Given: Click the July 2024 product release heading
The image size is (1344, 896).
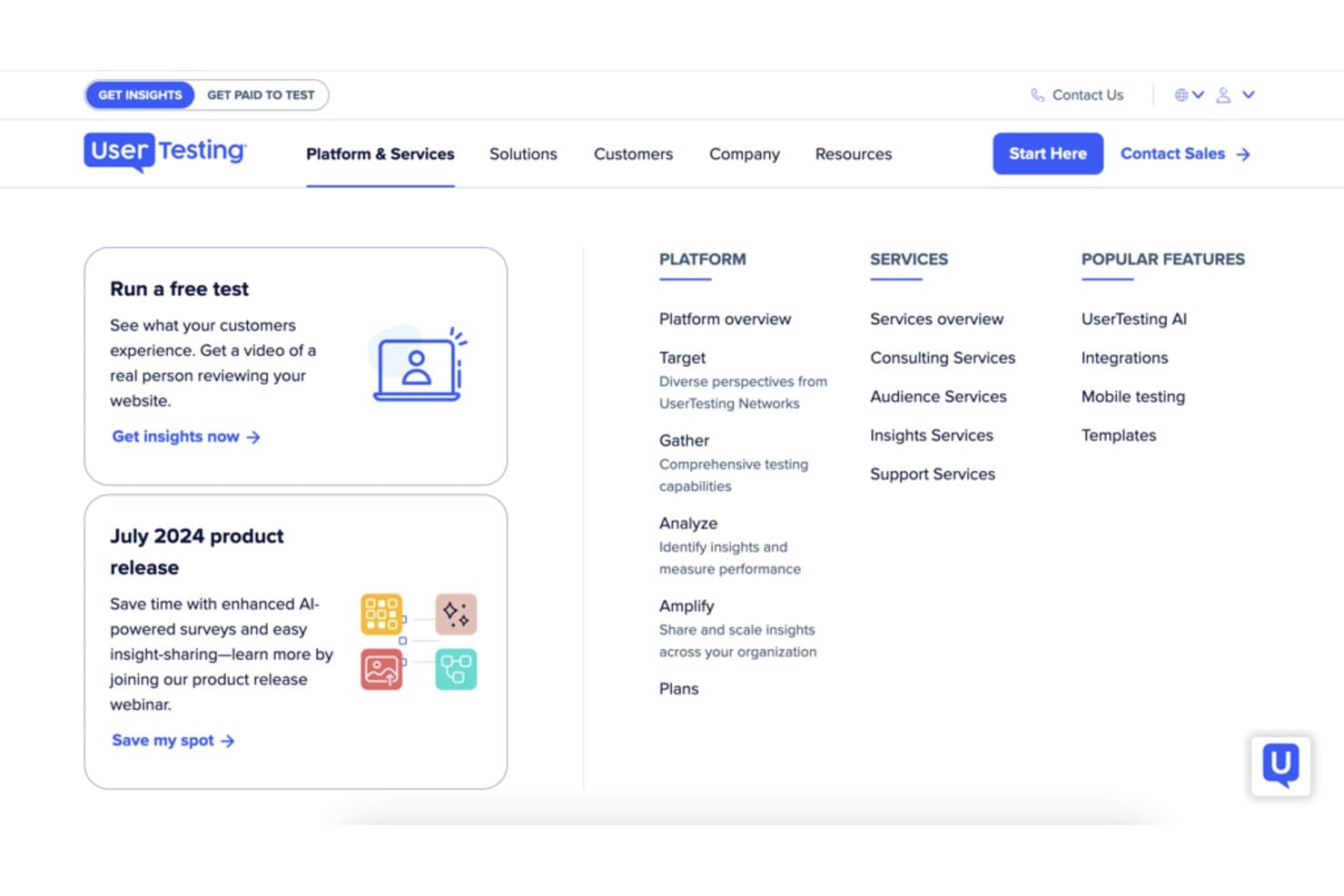Looking at the screenshot, I should pos(197,552).
